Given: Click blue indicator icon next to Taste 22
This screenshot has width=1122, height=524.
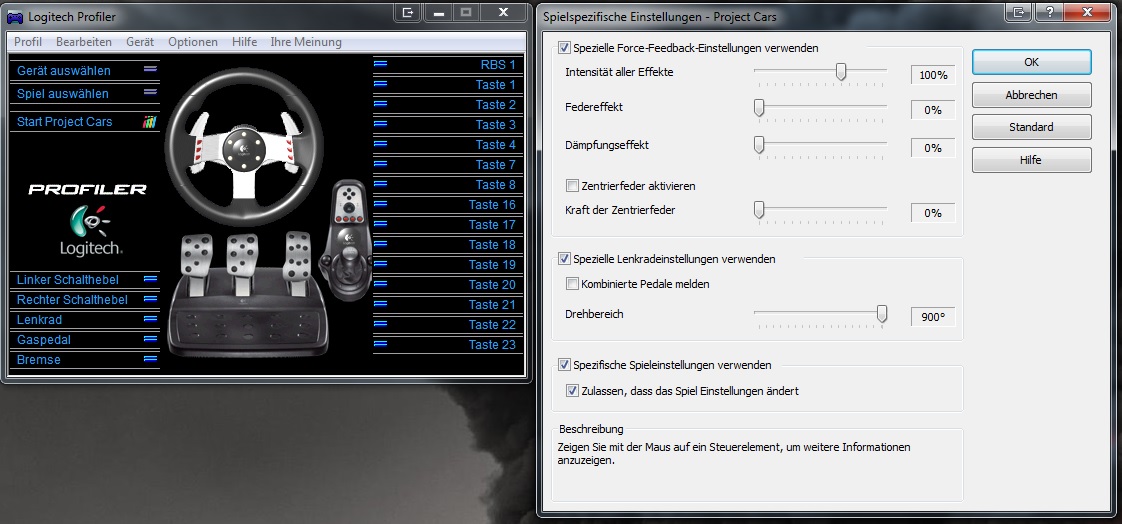Looking at the screenshot, I should (381, 324).
